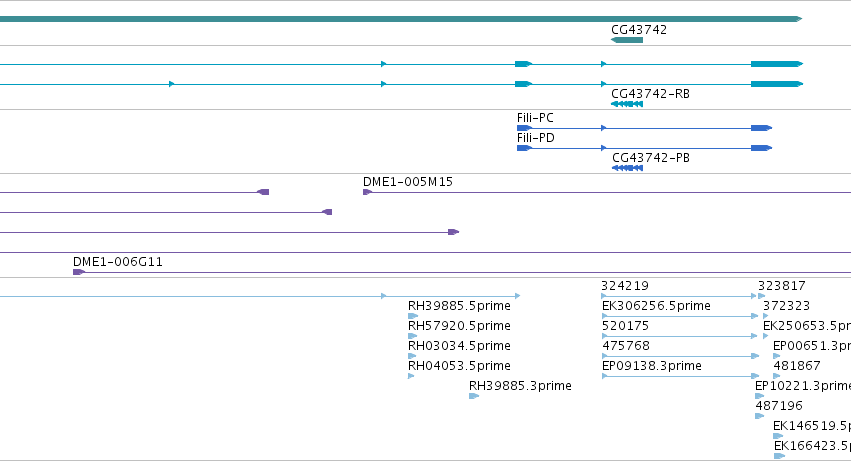Click the 475768 feature label

coord(626,346)
